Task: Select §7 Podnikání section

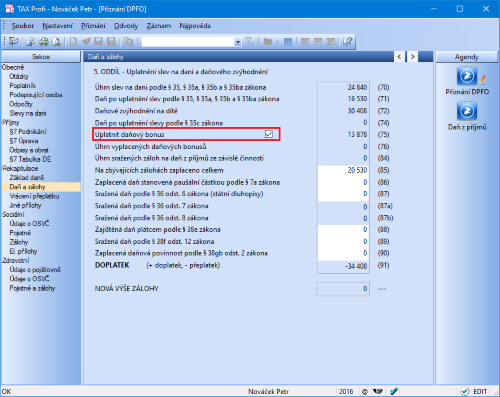Action: tap(28, 132)
